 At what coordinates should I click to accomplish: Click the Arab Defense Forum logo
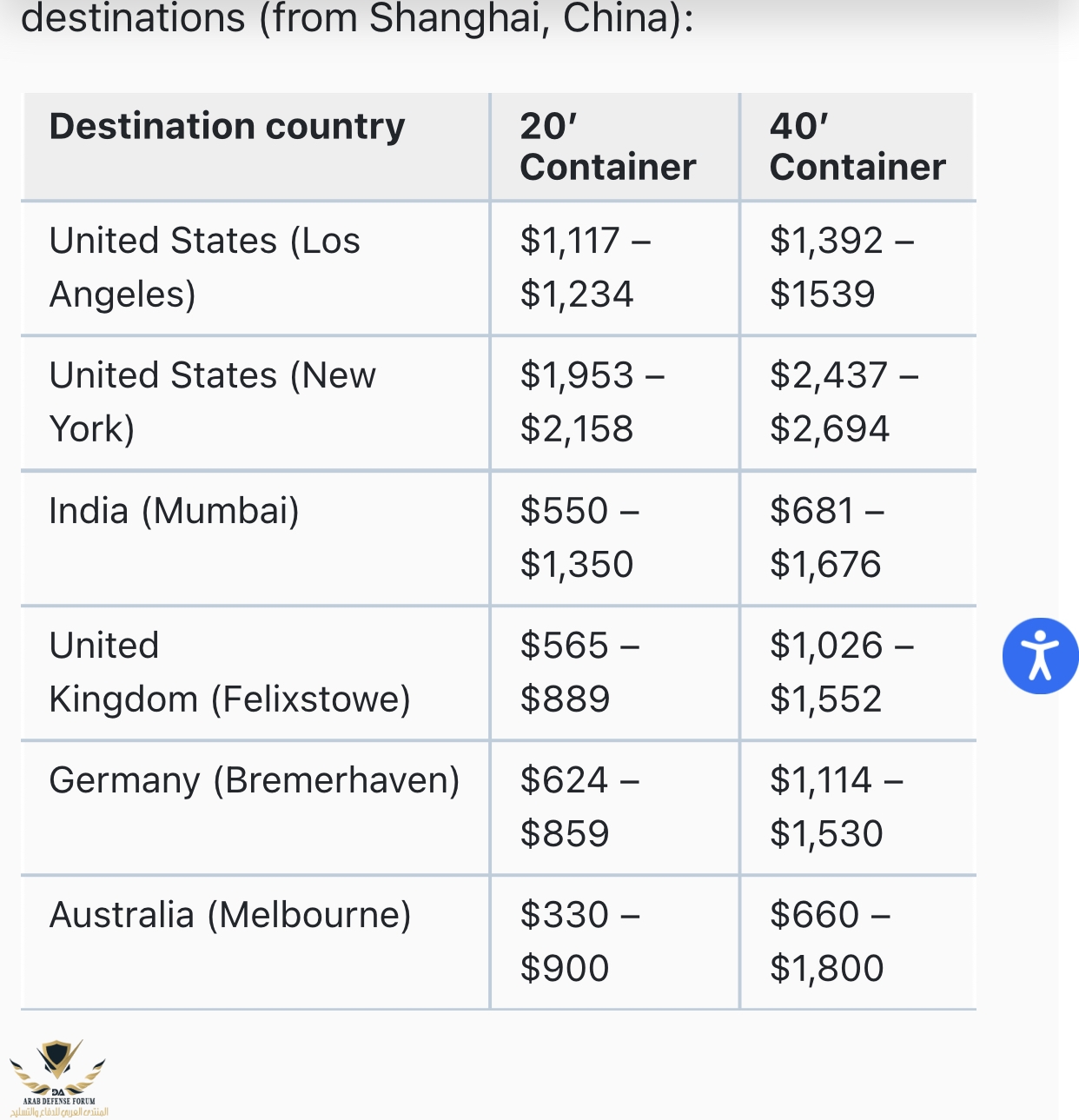(58, 1077)
